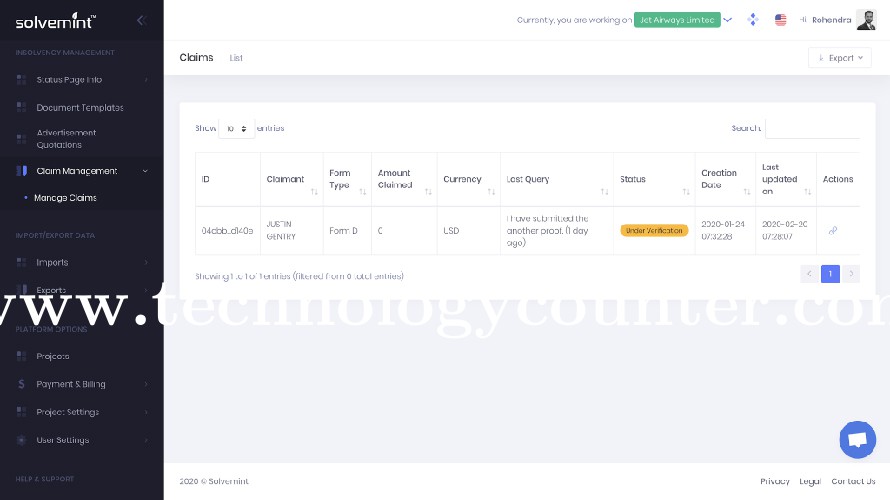Click the User Settings gear icon

point(21,440)
